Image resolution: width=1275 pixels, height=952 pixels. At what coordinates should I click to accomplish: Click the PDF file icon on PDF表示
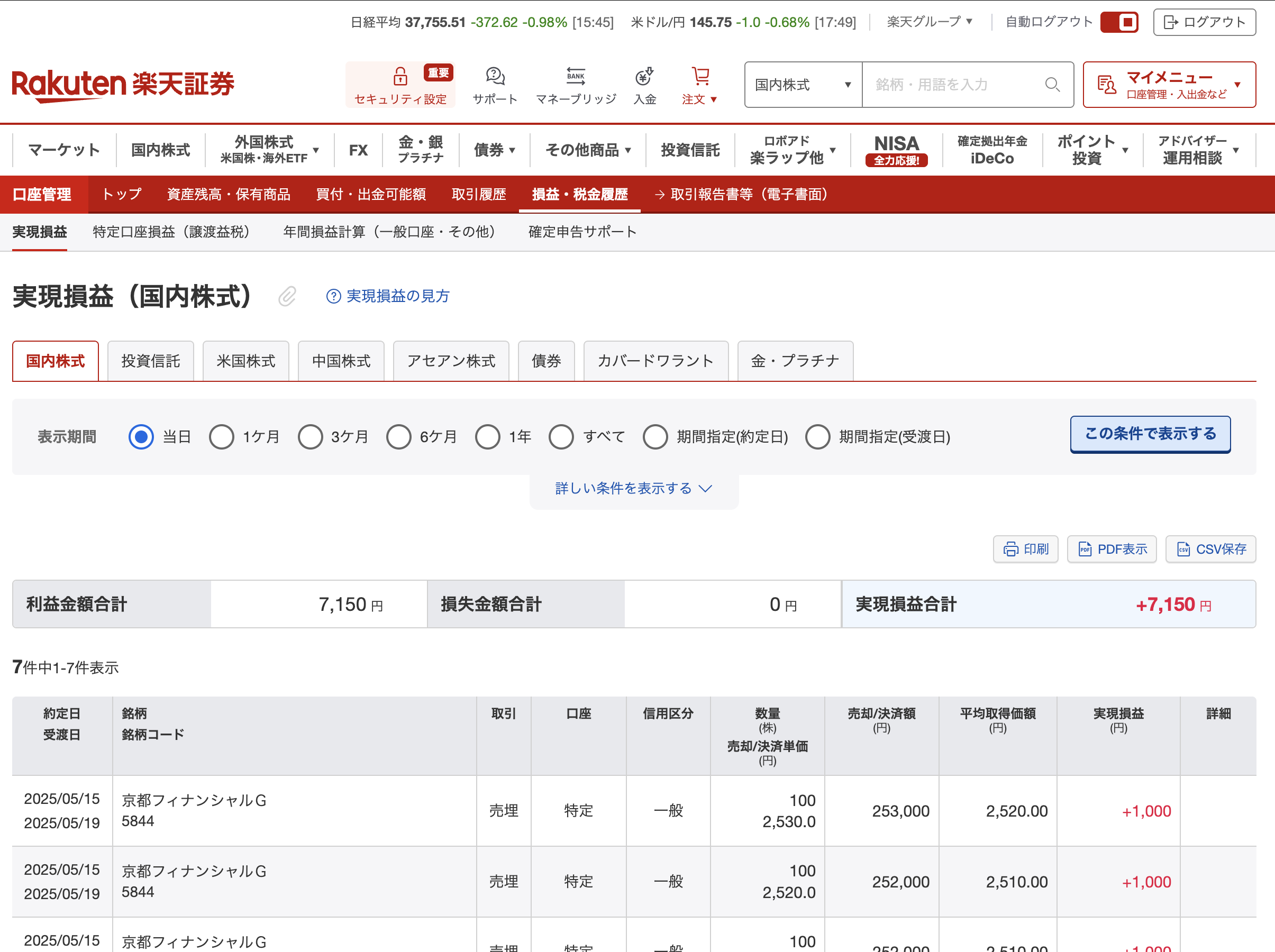point(1085,549)
